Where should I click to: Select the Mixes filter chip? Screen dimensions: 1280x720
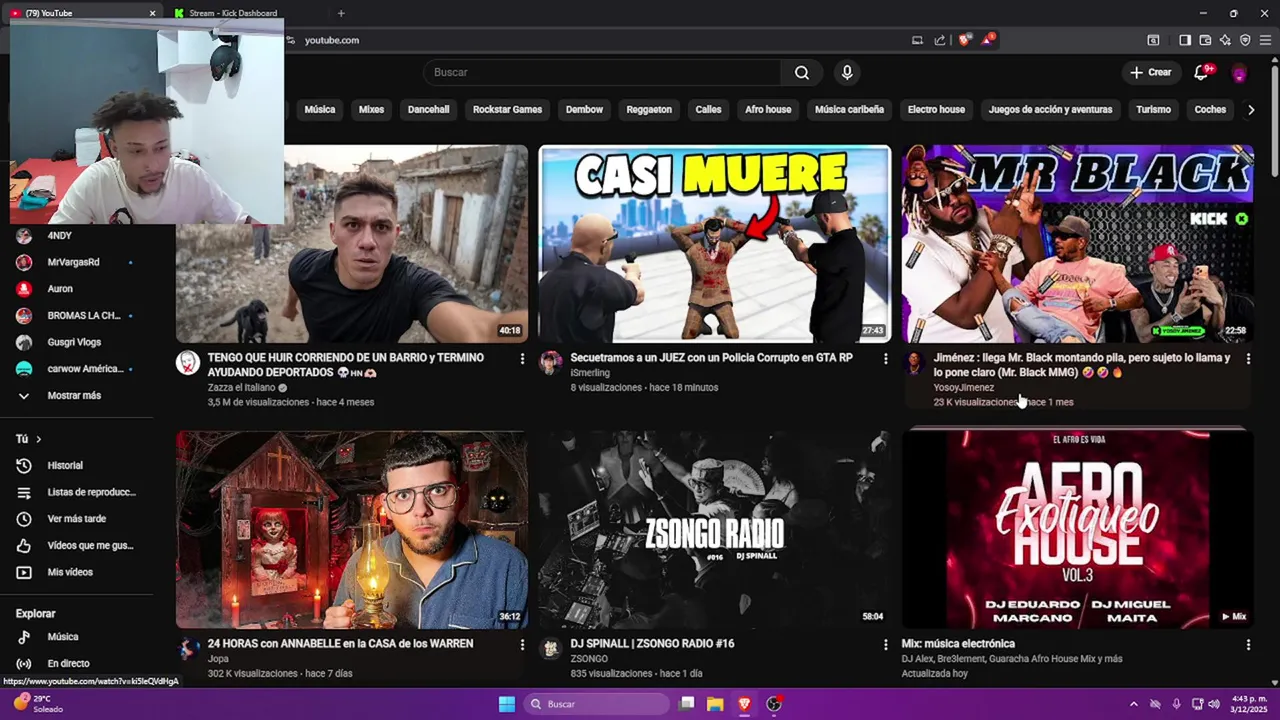coord(371,109)
